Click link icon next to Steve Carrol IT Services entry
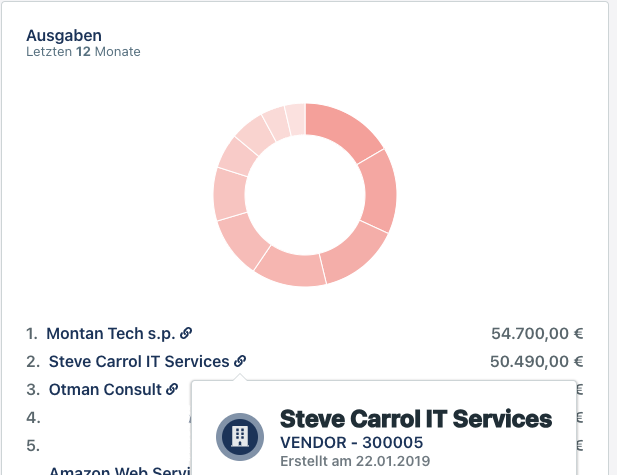Screen dimensions: 617x475 pos(240,361)
